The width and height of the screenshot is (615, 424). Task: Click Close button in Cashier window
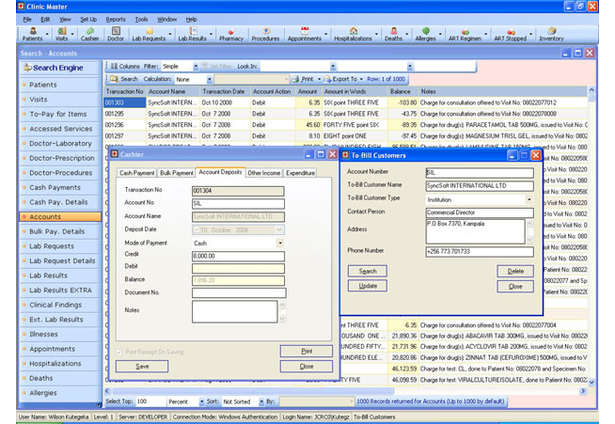(306, 366)
